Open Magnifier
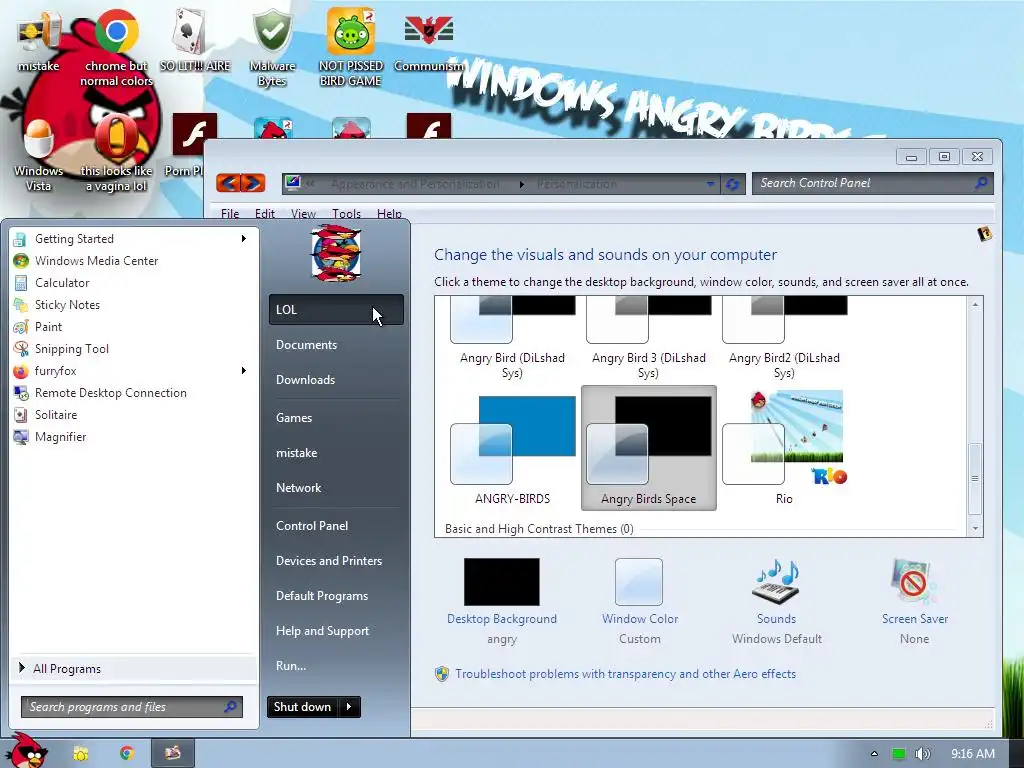 (131, 437)
